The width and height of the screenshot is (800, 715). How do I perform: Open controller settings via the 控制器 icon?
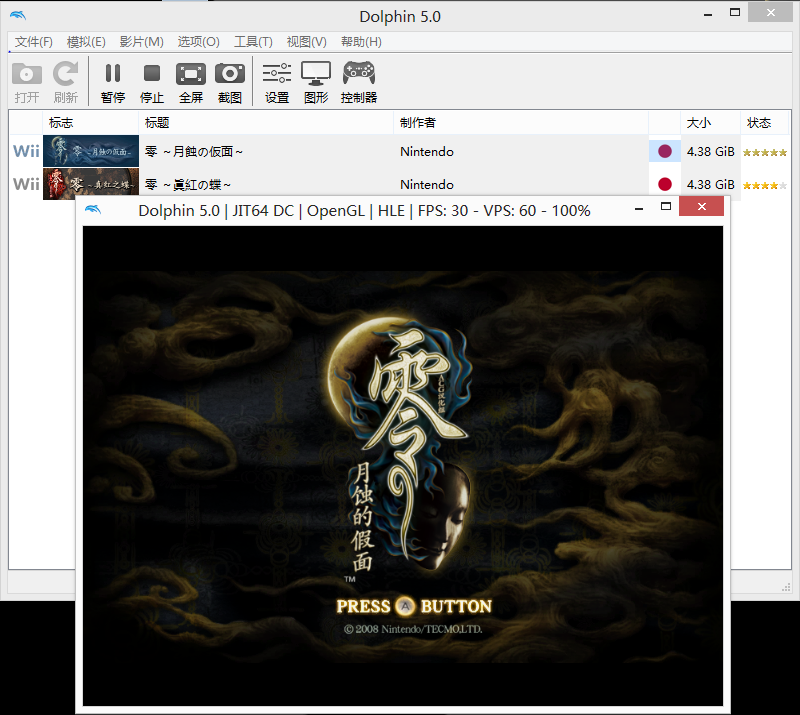coord(359,82)
